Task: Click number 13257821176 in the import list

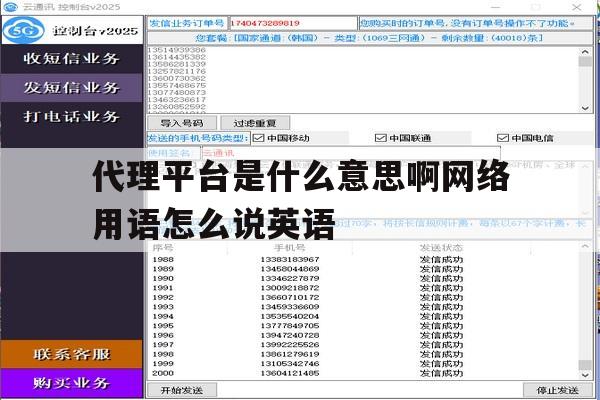Action: click(x=177, y=71)
